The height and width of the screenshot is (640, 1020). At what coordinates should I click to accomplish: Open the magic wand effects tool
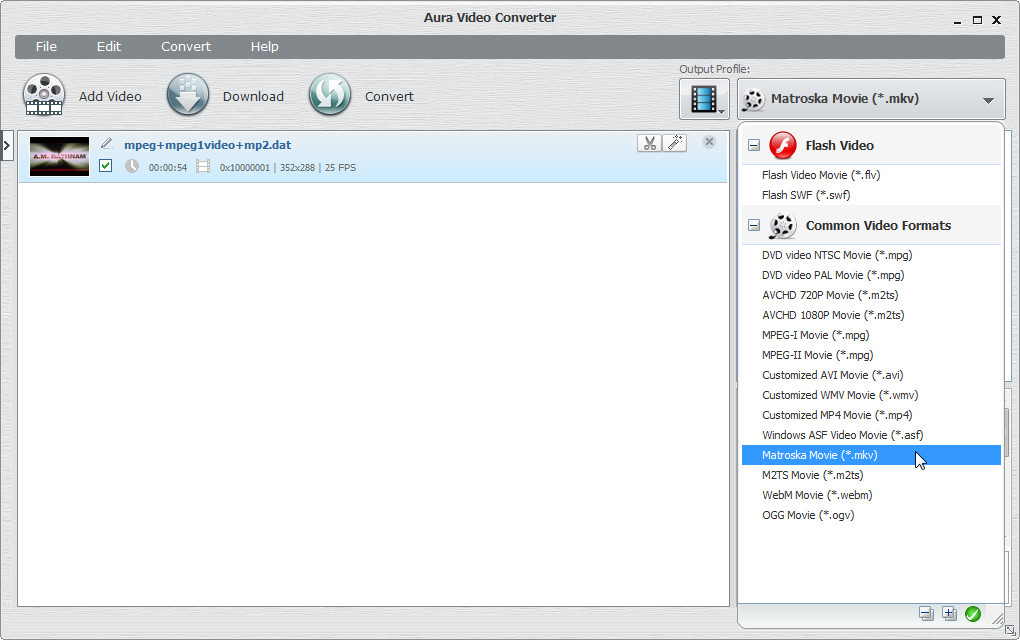coord(675,143)
